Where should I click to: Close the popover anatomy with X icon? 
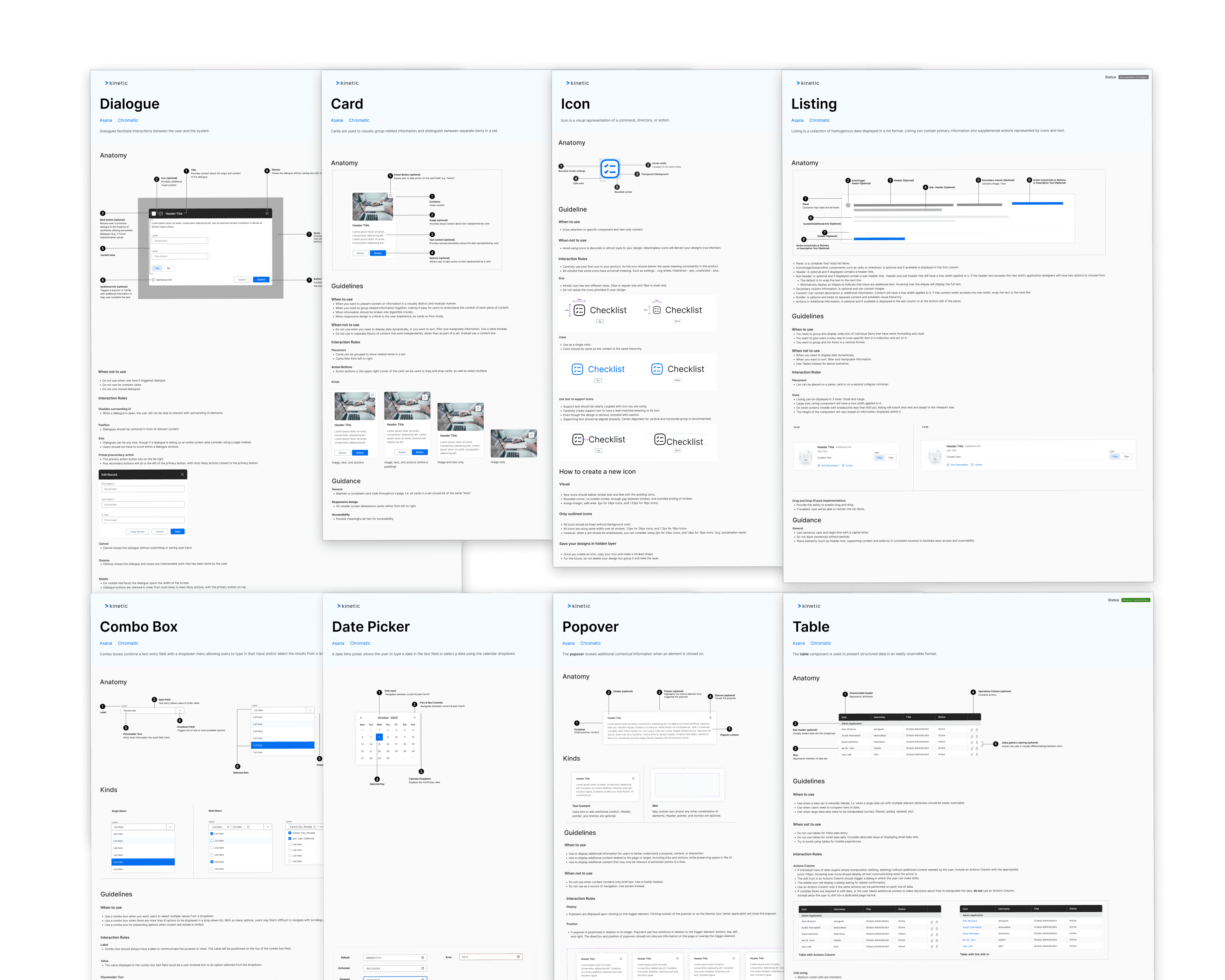[x=710, y=718]
